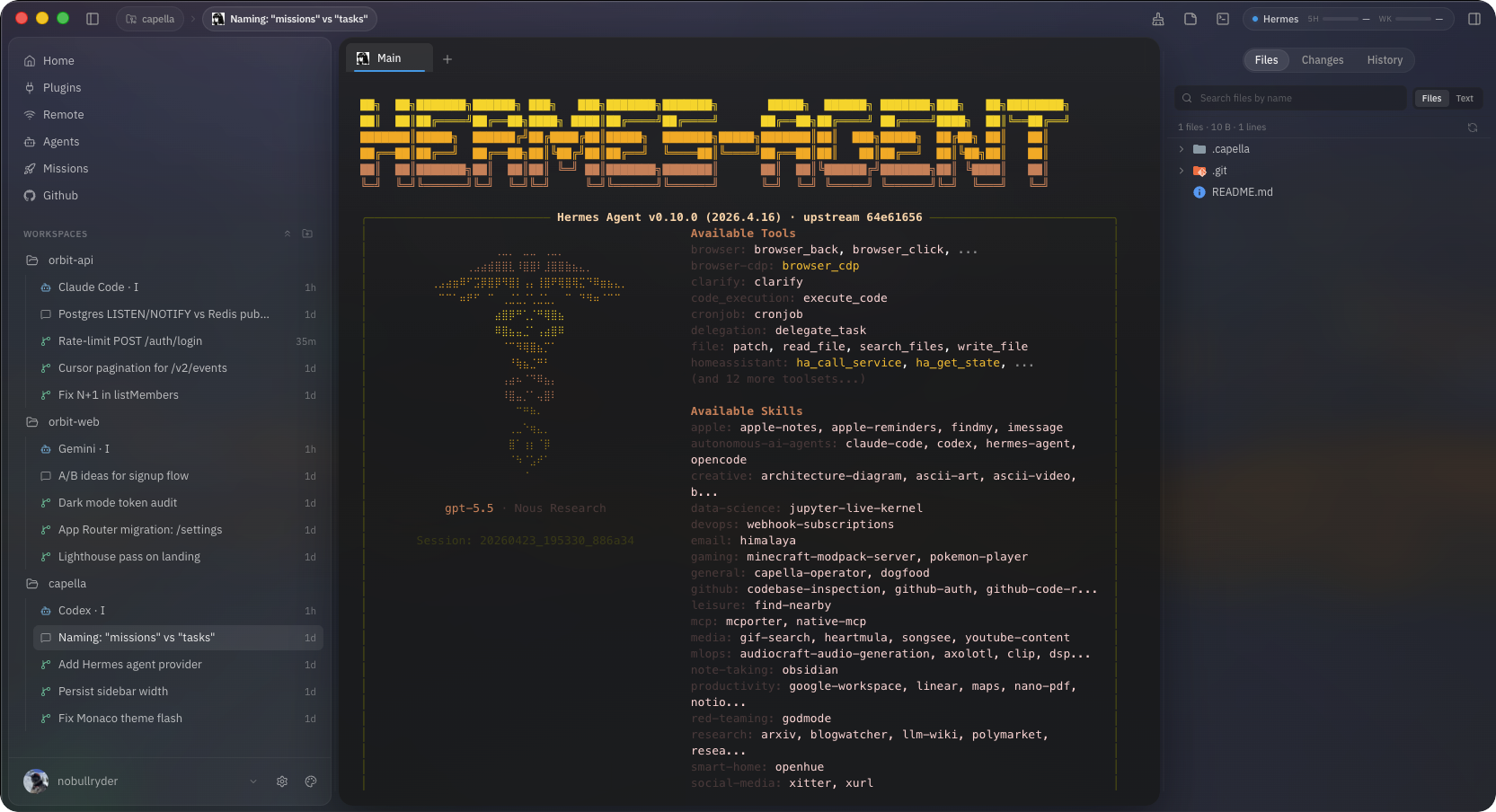The width and height of the screenshot is (1496, 812).
Task: Click the Hermes Agent ASCII banner
Action: tap(714, 142)
